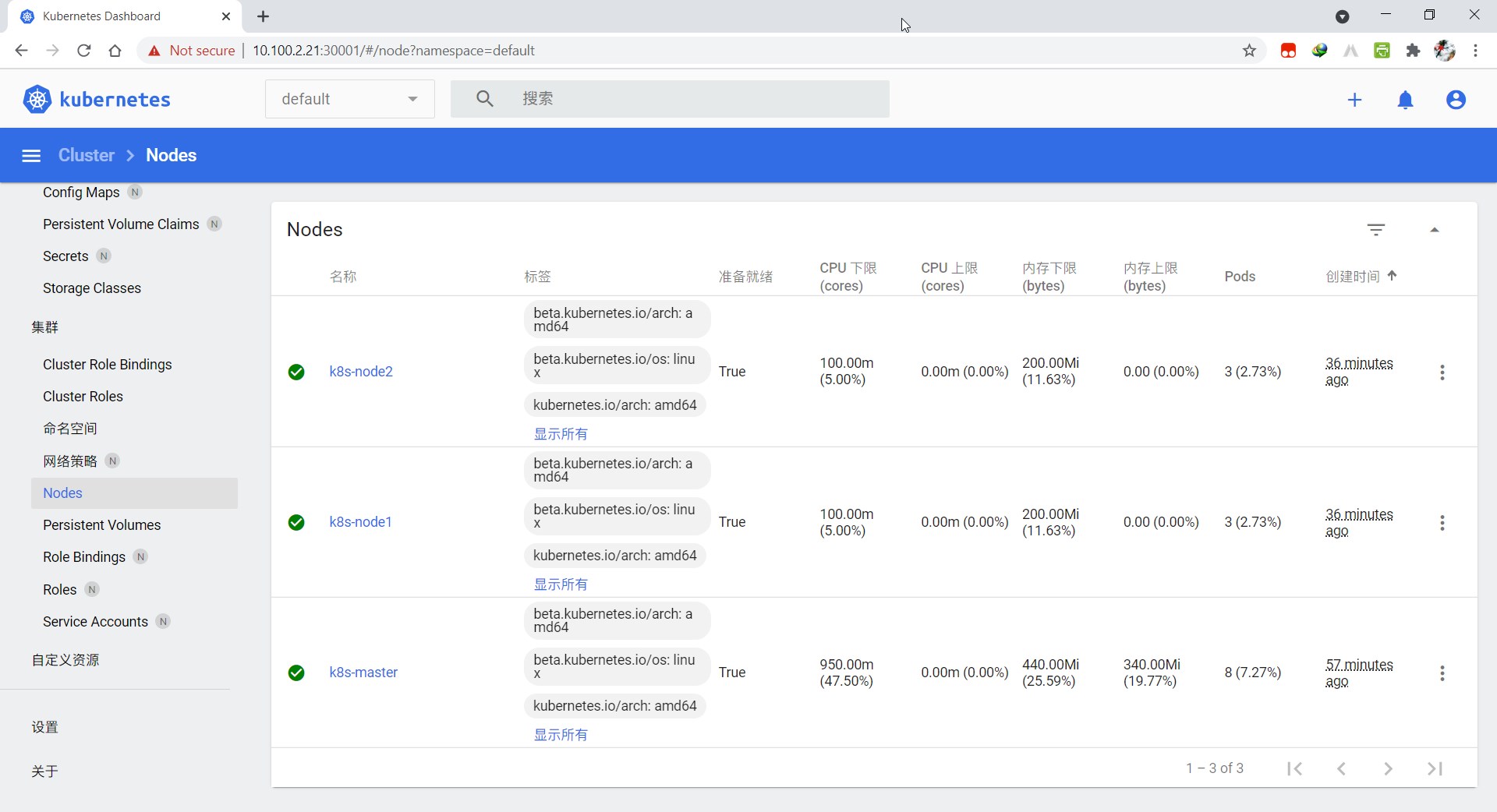The height and width of the screenshot is (812, 1497).
Task: Open Chrome three-dot menu
Action: point(1476,51)
